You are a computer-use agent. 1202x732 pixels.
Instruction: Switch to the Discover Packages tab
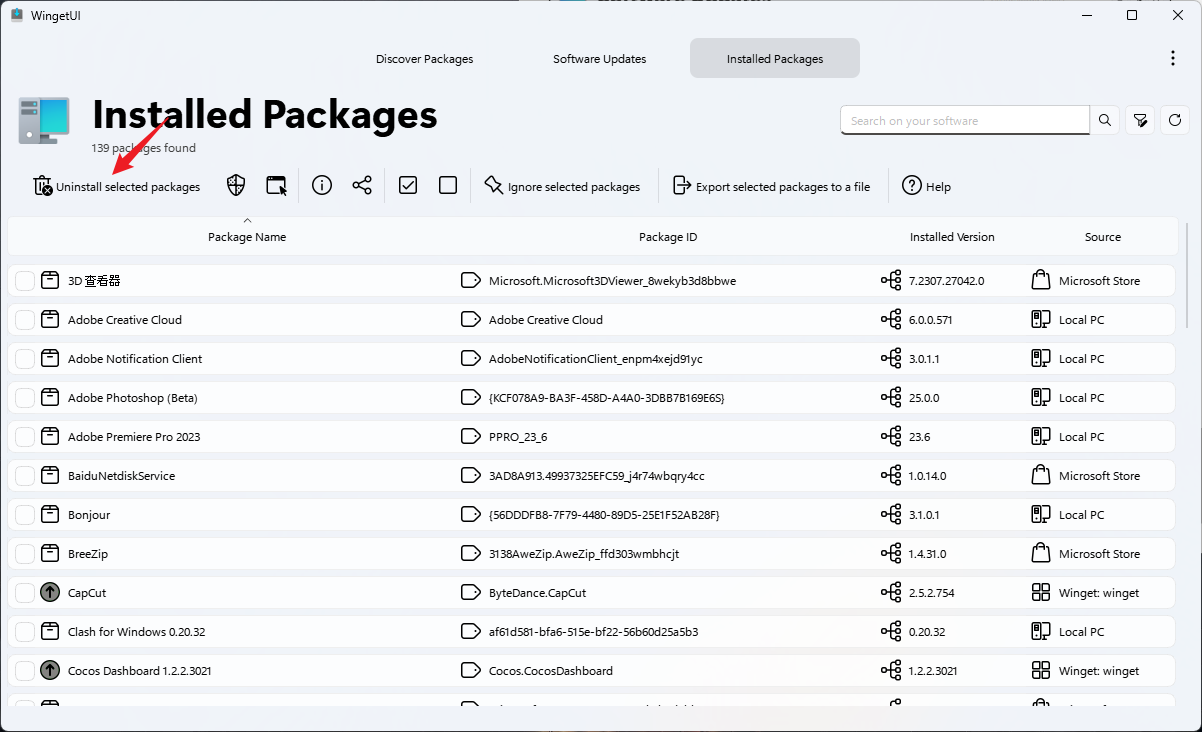424,59
